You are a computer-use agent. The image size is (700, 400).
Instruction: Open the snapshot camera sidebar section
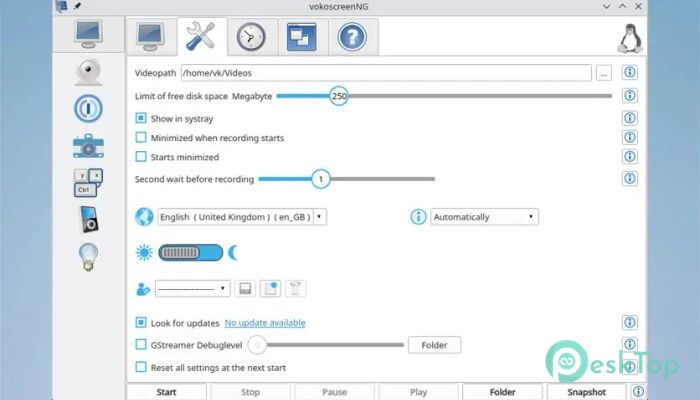[x=88, y=146]
